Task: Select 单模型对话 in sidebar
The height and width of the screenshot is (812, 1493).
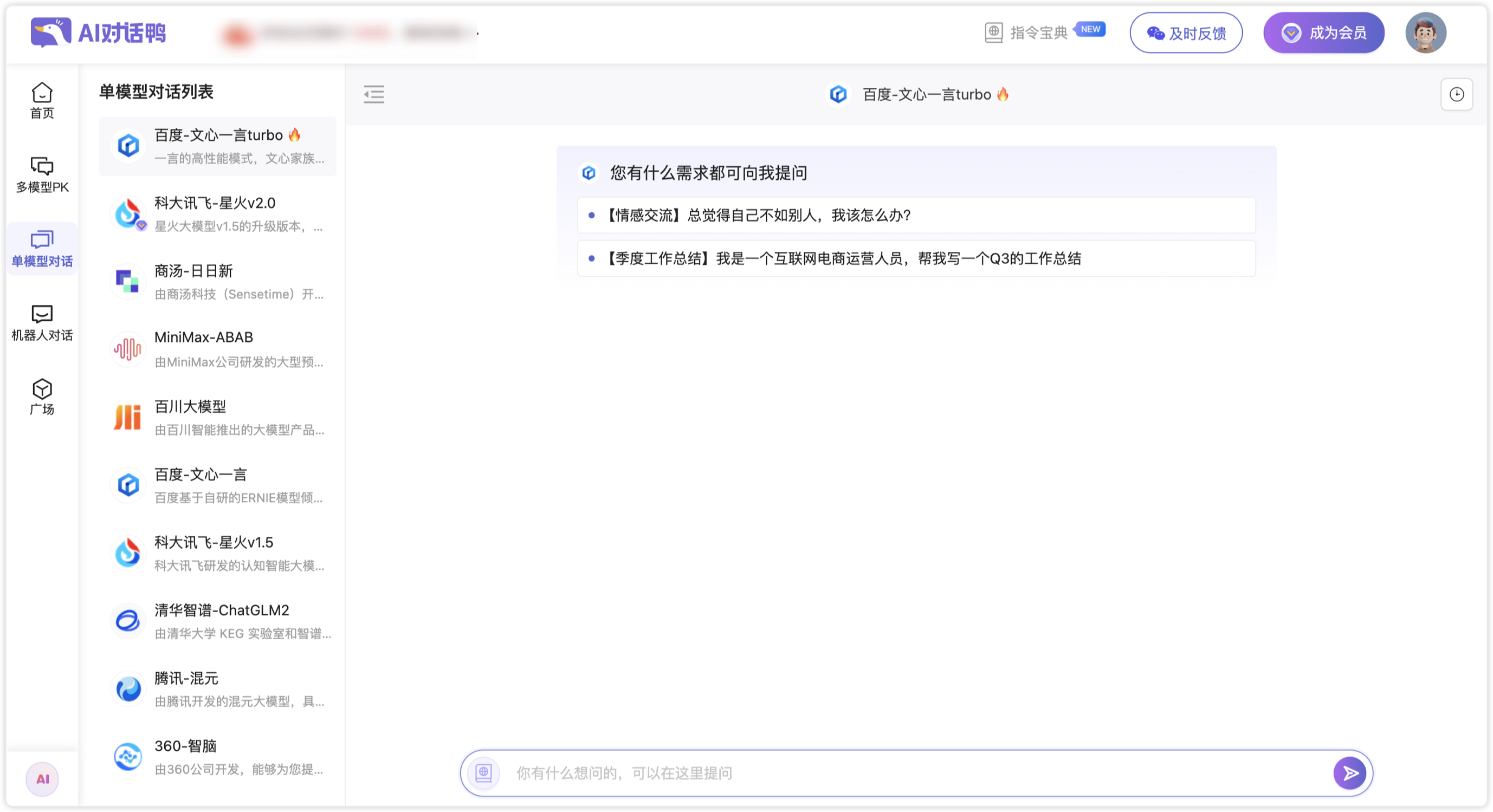Action: 42,249
